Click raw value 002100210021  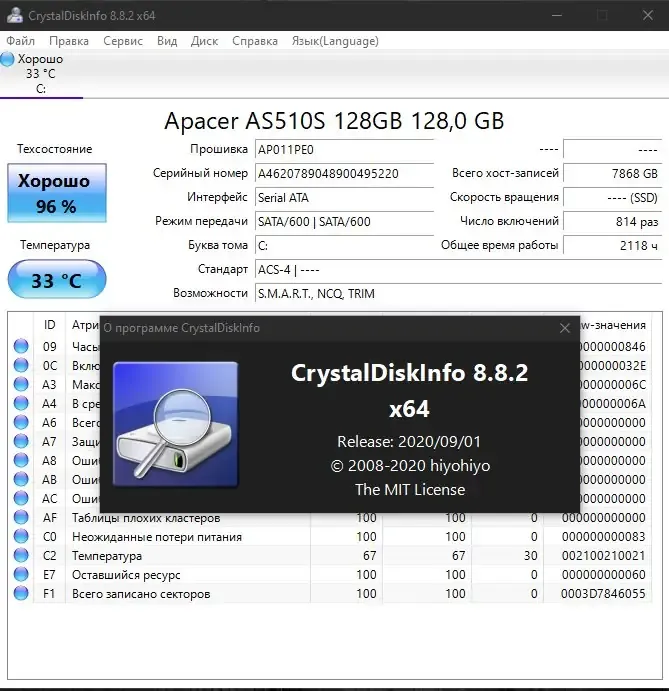coord(603,556)
